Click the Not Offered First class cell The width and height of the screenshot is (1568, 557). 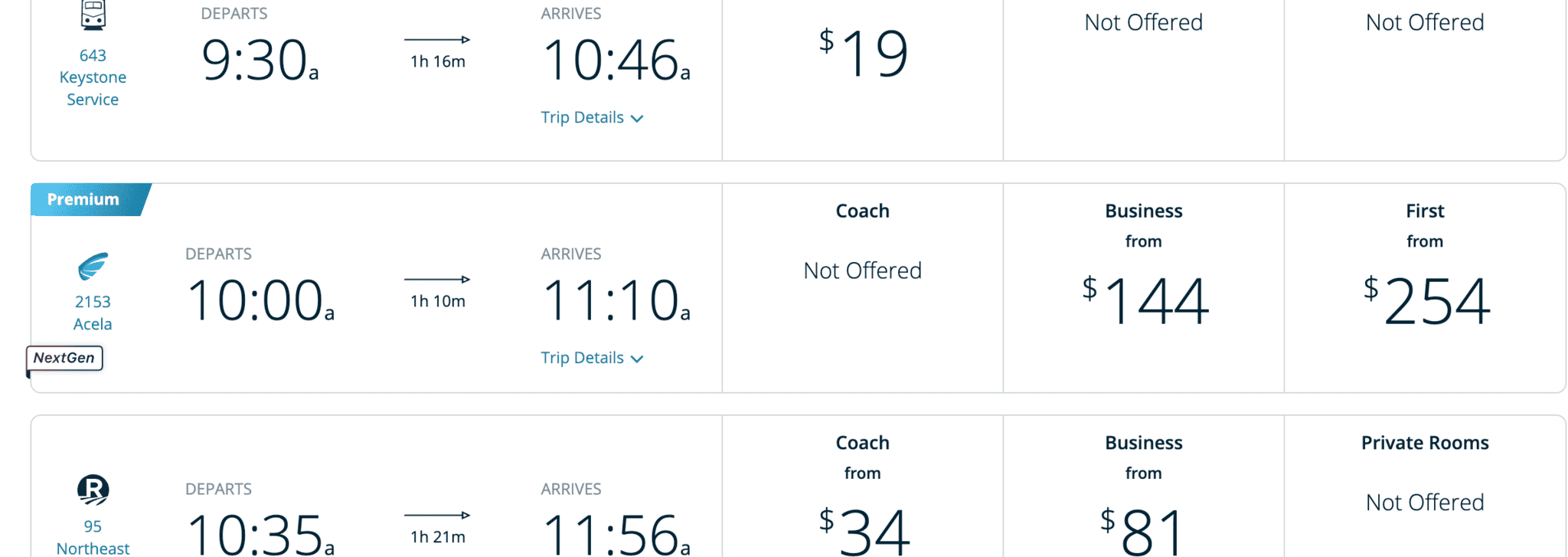(x=1424, y=22)
